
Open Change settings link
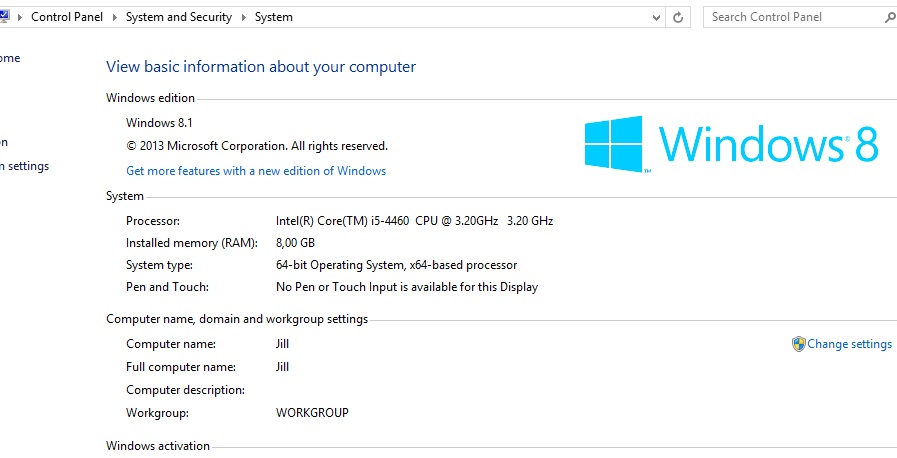849,344
